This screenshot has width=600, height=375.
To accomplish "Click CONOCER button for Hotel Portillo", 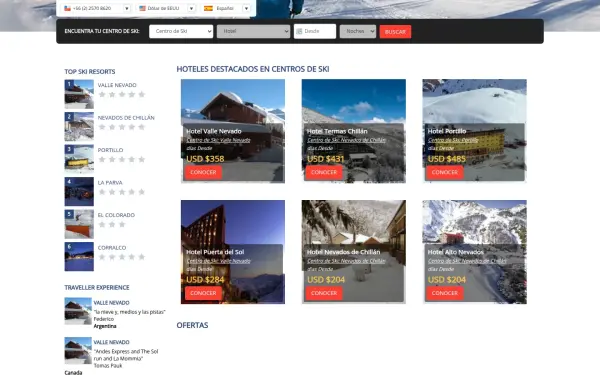I will [x=445, y=173].
